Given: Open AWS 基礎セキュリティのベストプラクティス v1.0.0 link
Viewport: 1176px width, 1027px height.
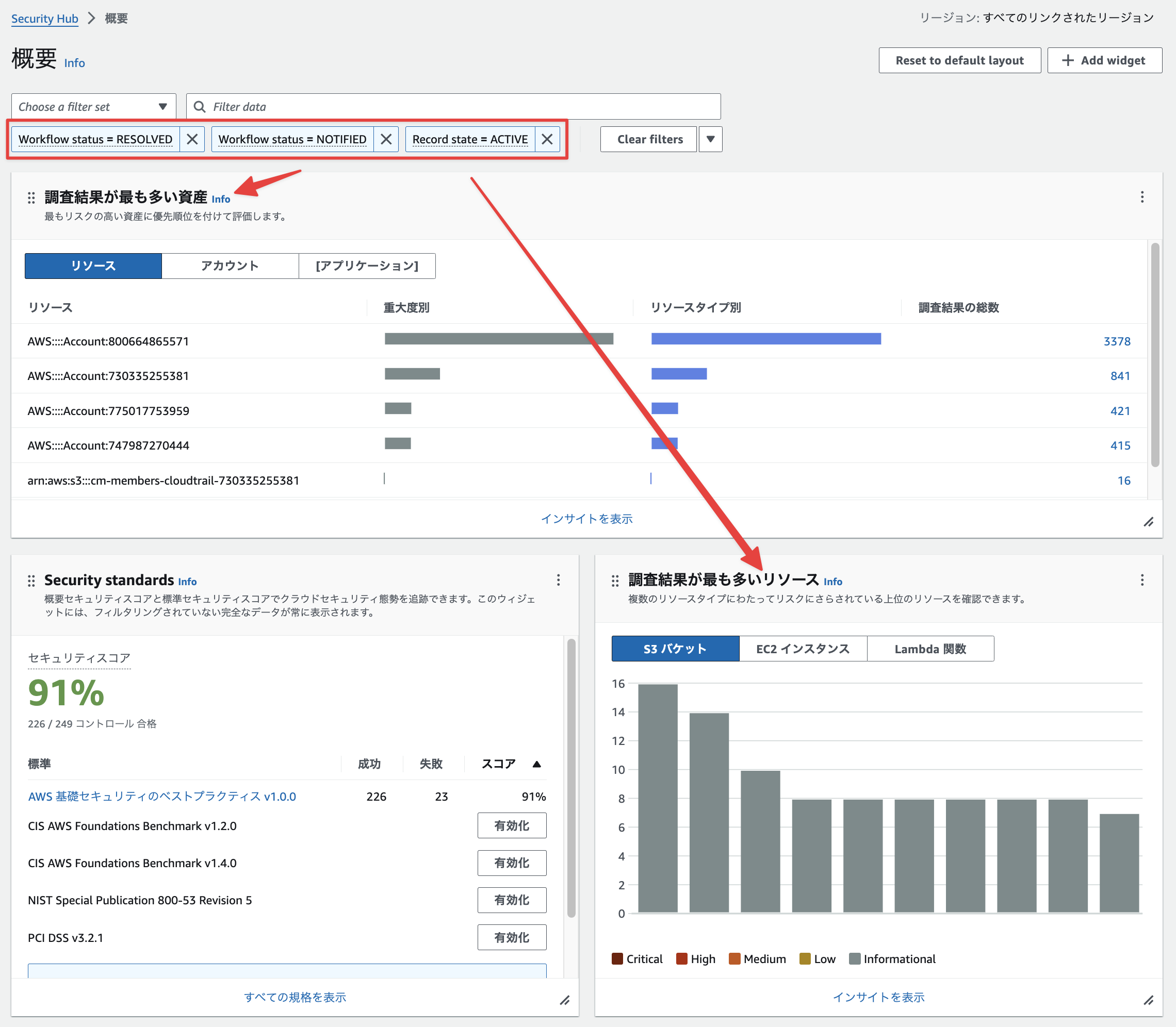Looking at the screenshot, I should click(162, 797).
